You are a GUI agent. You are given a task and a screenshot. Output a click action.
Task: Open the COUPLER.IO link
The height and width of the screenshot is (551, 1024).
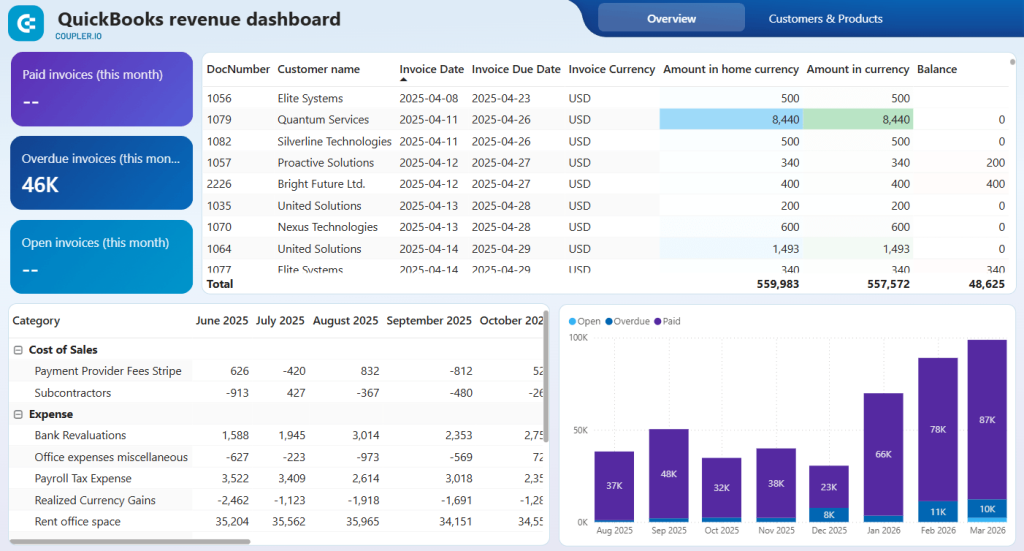point(78,37)
